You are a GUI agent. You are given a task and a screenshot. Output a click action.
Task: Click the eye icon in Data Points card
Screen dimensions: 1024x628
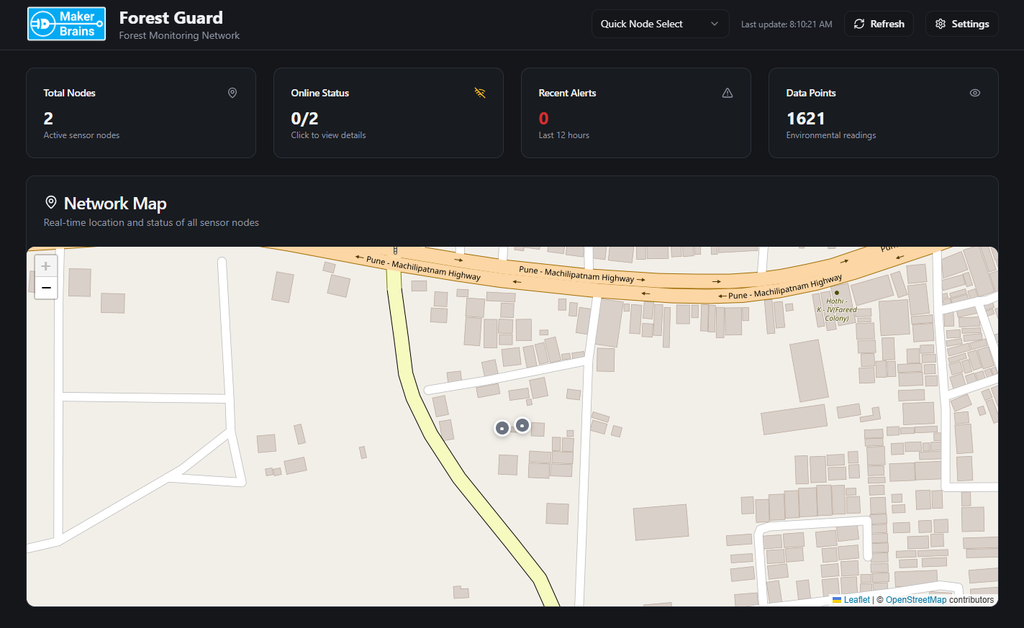[974, 93]
